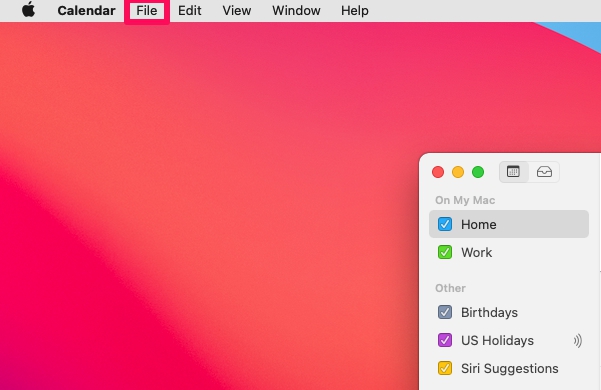Open the File menu
601x390 pixels.
coord(147,10)
